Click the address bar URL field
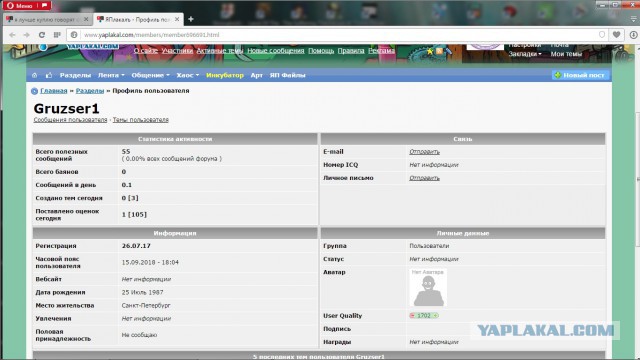The width and height of the screenshot is (640, 360). [x=339, y=35]
